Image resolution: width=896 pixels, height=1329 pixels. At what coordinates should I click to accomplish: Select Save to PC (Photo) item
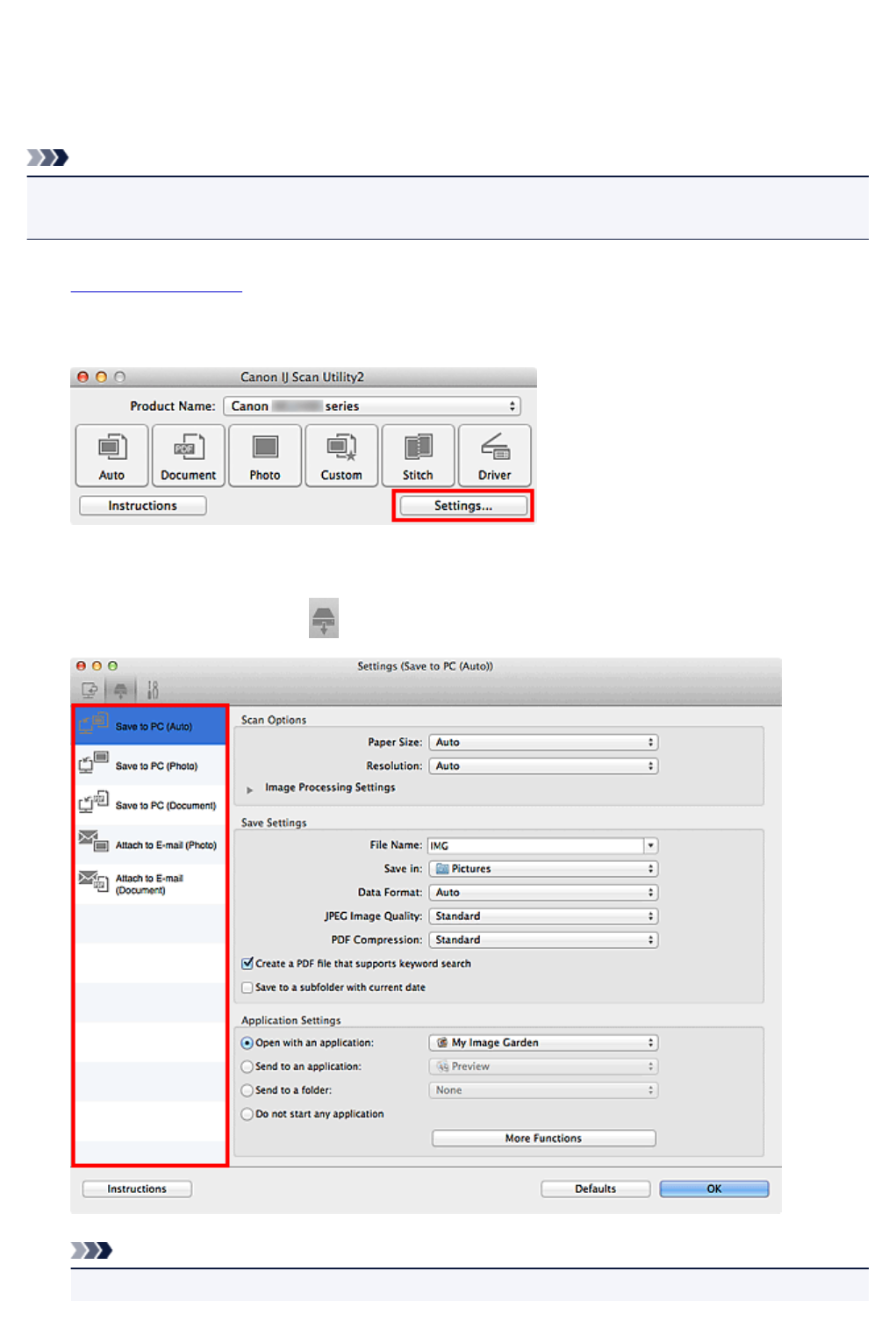point(150,765)
